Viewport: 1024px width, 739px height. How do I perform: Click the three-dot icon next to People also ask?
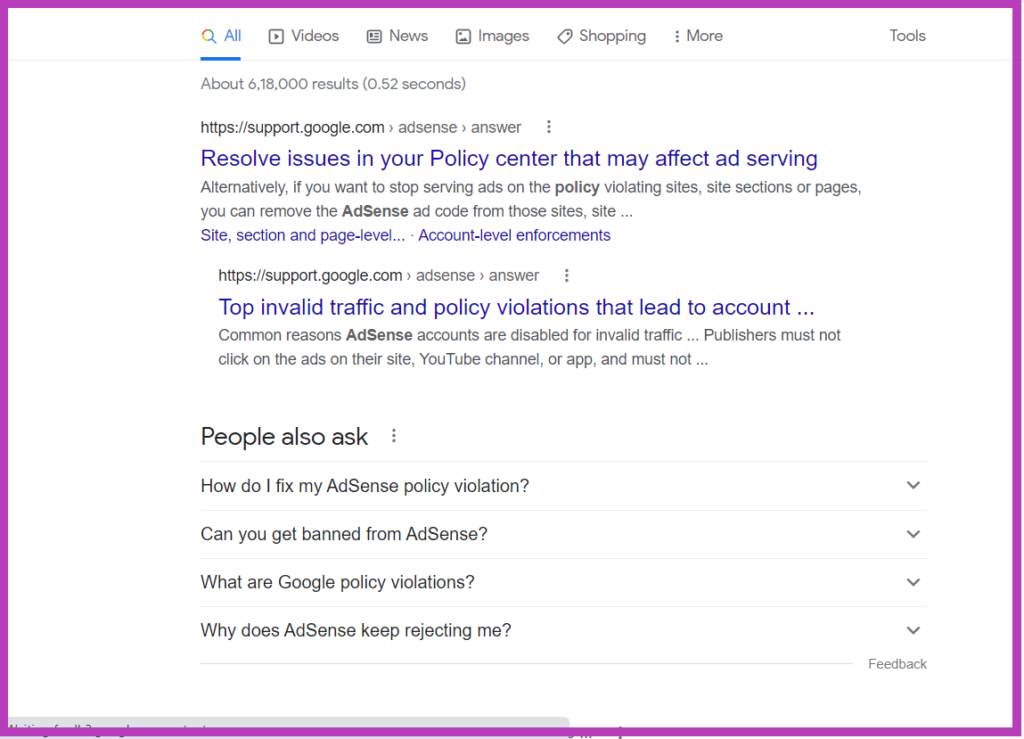[x=393, y=434]
